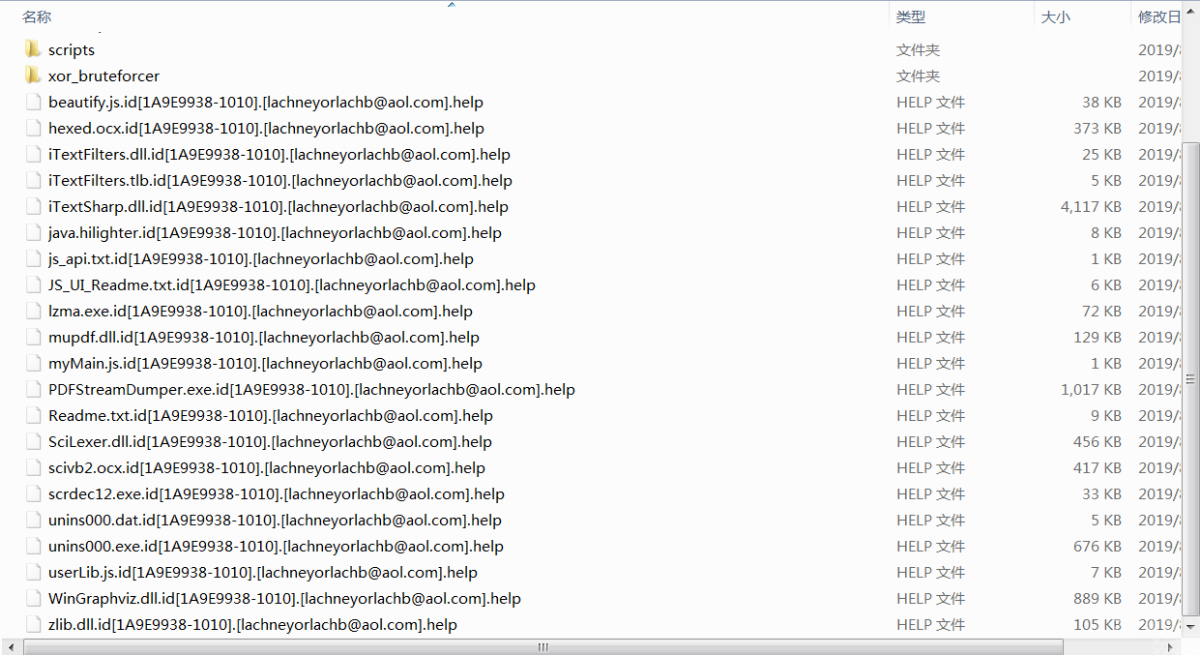Click the vertical scrollbar thumb

(x=1190, y=380)
